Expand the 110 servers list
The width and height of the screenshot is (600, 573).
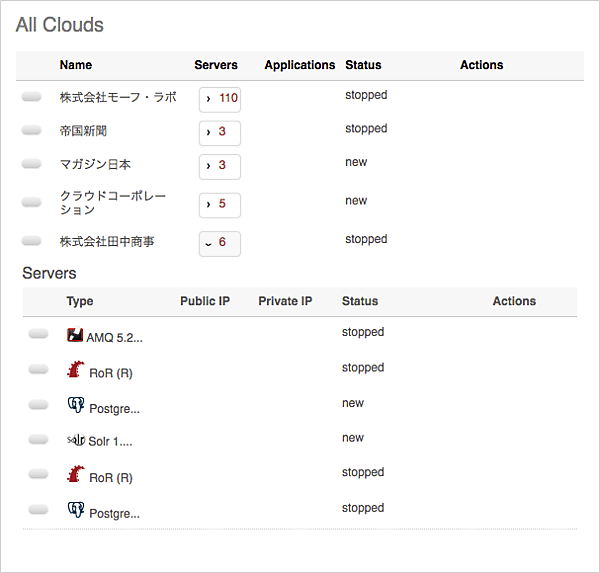click(x=220, y=100)
